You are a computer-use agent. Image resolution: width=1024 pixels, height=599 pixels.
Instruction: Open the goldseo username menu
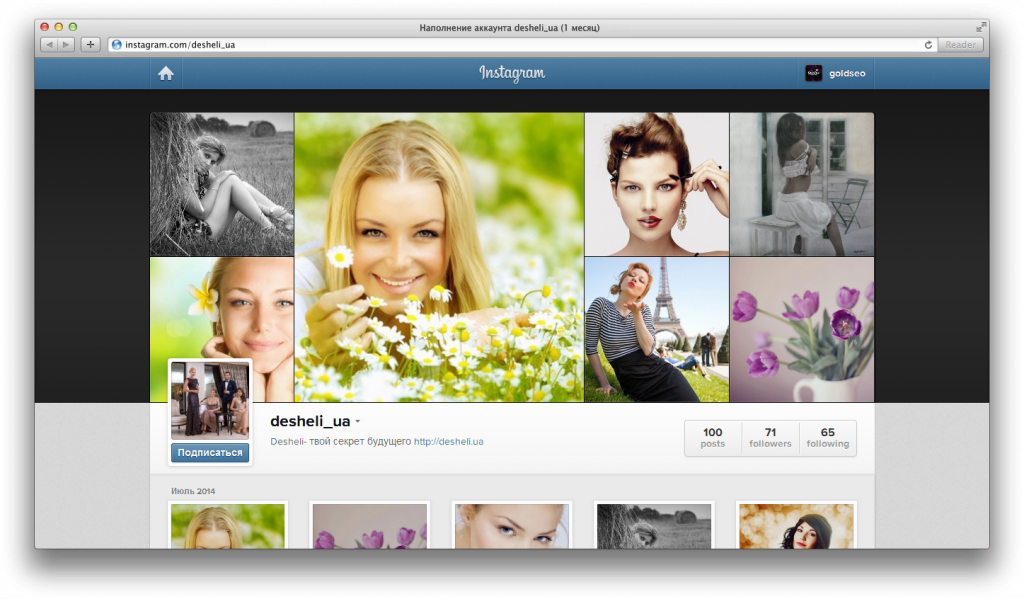click(847, 73)
